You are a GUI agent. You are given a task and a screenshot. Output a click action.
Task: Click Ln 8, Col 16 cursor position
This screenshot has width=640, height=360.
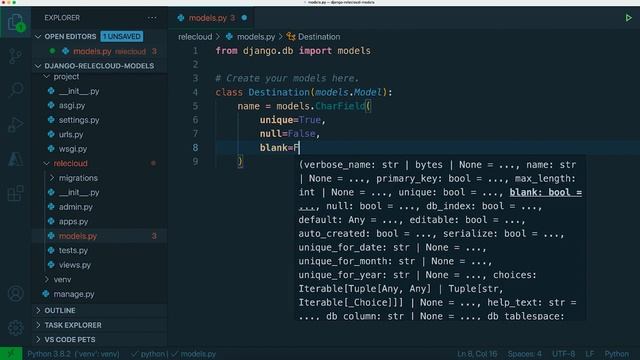coord(477,354)
